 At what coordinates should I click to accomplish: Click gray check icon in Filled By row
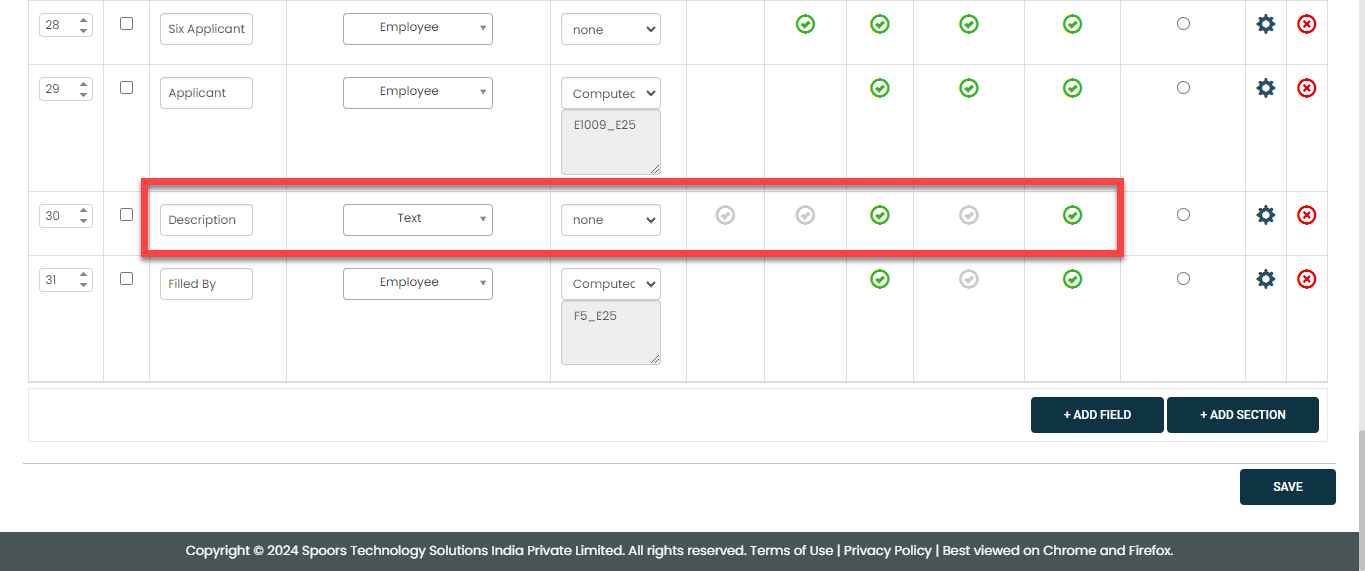click(x=968, y=279)
